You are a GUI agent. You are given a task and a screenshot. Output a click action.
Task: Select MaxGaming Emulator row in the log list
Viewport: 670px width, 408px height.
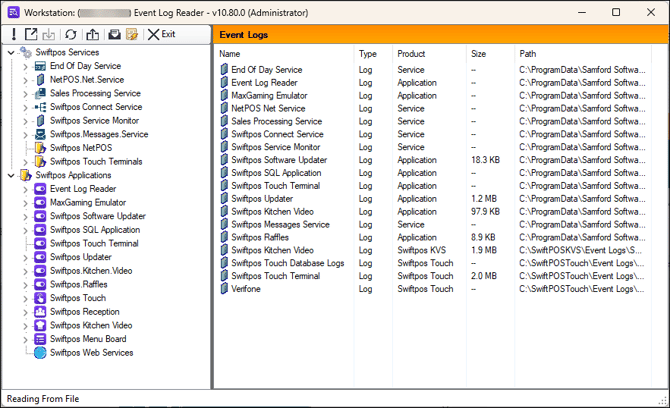434,96
